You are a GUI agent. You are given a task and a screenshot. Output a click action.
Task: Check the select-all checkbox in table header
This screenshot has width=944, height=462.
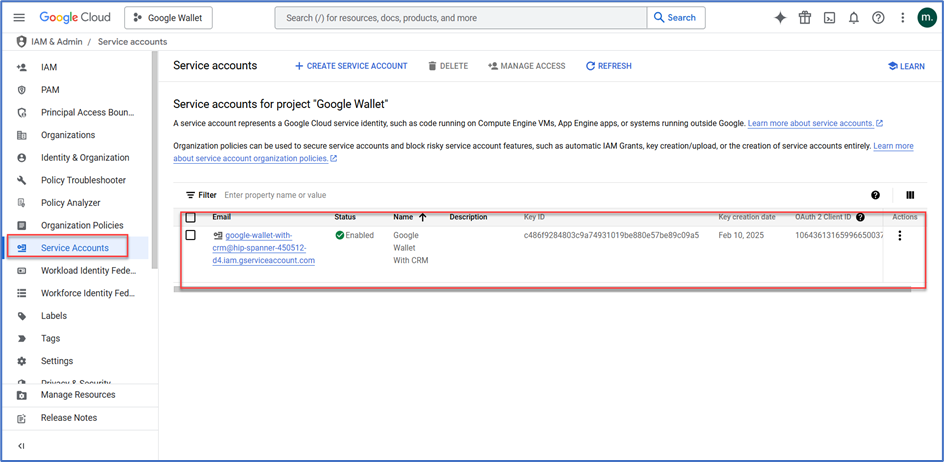coord(191,217)
